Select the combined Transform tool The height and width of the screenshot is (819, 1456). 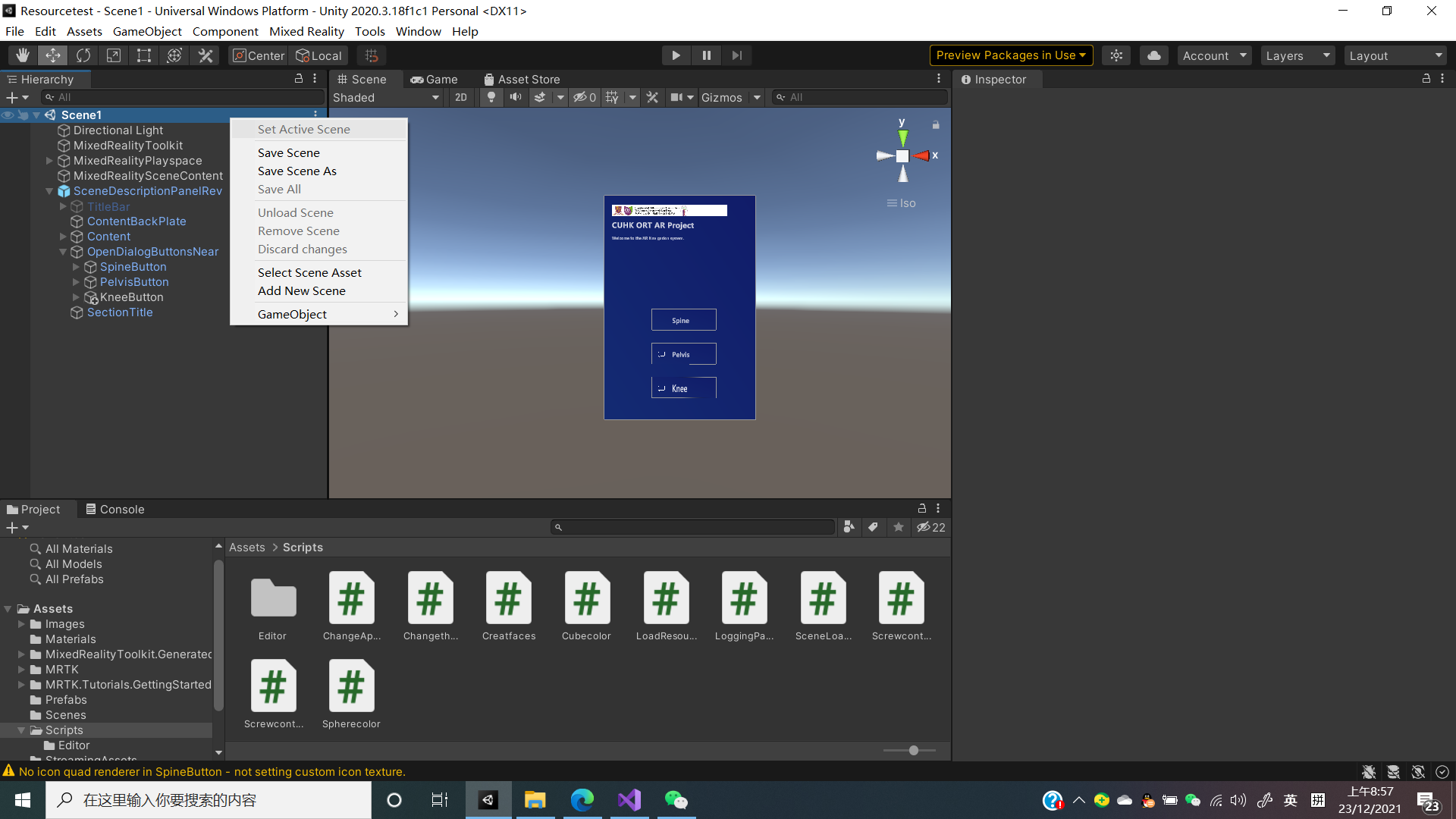tap(174, 55)
